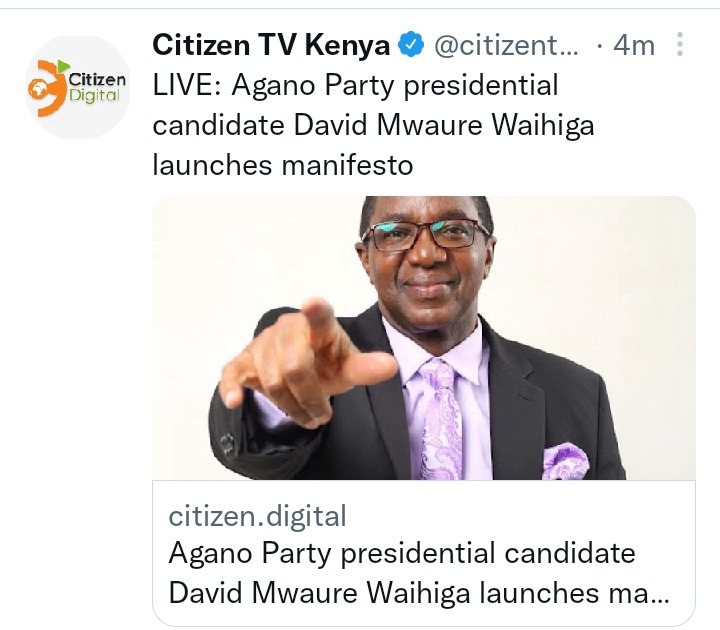Click the 'Citizen Digital' text in the avatar
Image resolution: width=720 pixels, height=630 pixels.
point(96,87)
